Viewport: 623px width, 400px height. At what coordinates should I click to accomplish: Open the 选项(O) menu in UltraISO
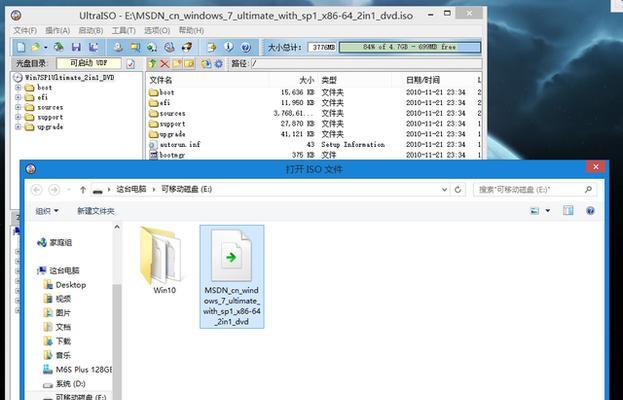pos(157,31)
